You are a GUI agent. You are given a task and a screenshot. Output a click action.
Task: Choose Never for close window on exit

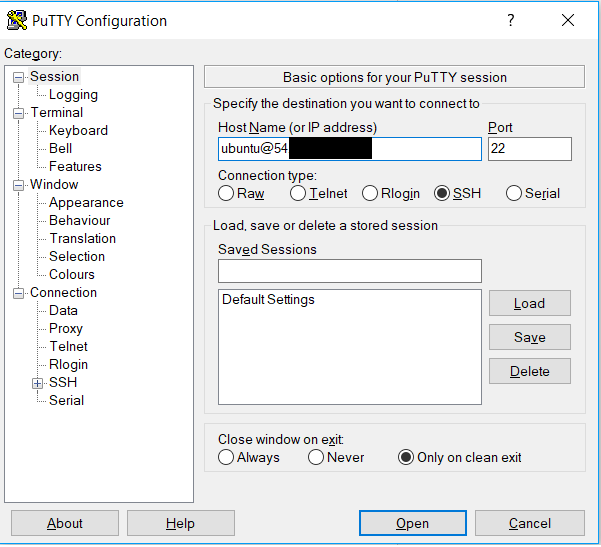(x=316, y=457)
